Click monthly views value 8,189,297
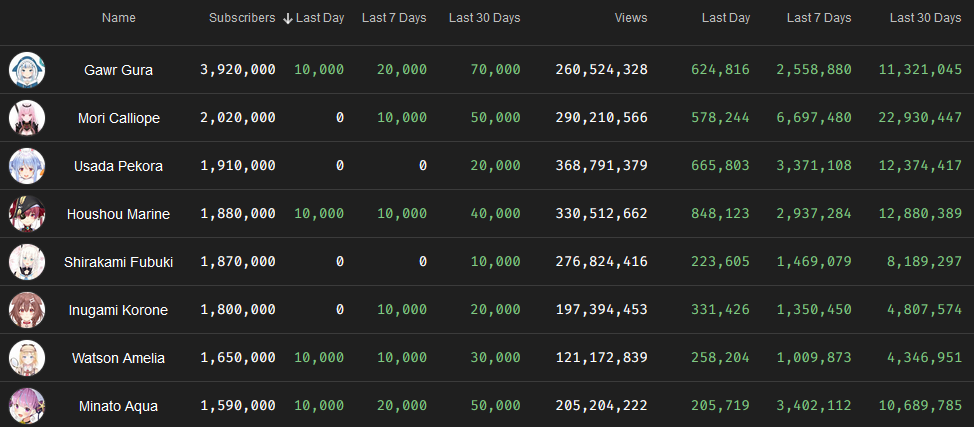The height and width of the screenshot is (427, 974). (924, 262)
